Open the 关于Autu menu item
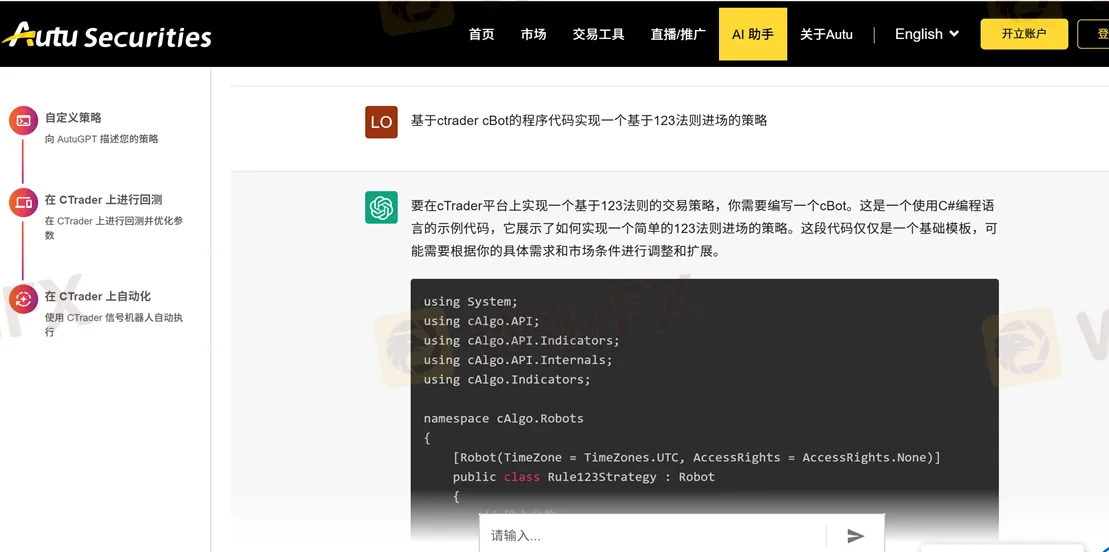This screenshot has height=552, width=1109. click(826, 35)
